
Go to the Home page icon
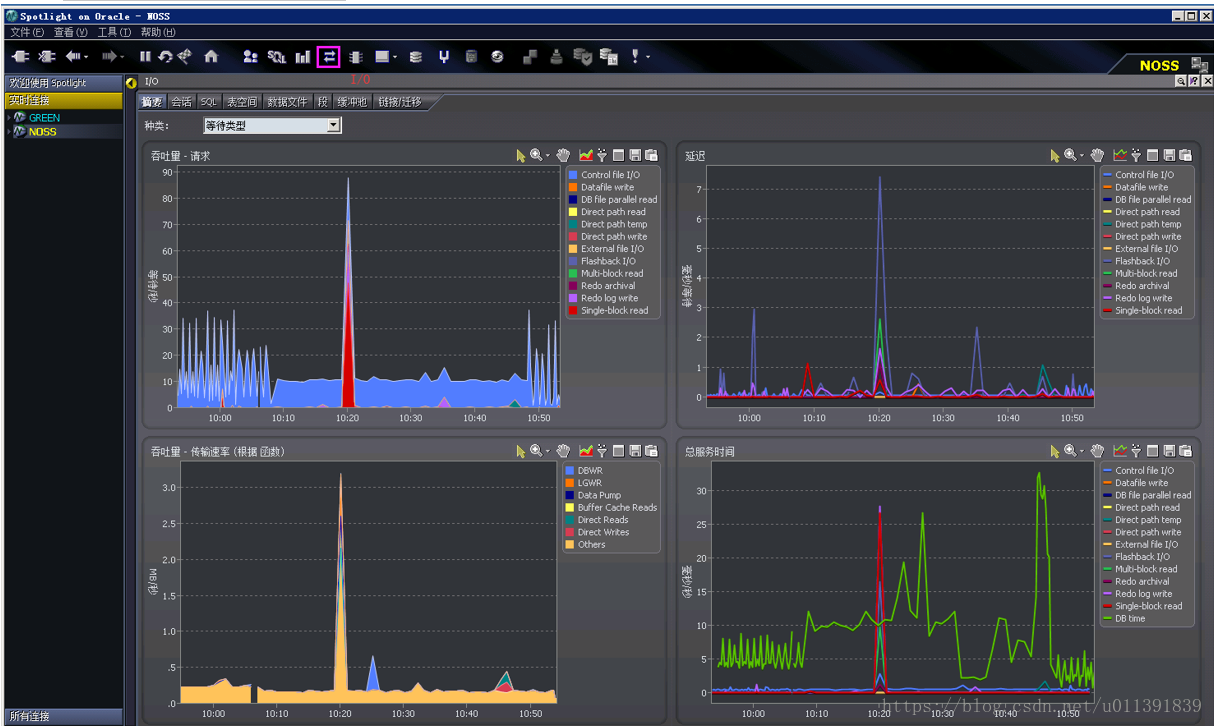click(211, 57)
